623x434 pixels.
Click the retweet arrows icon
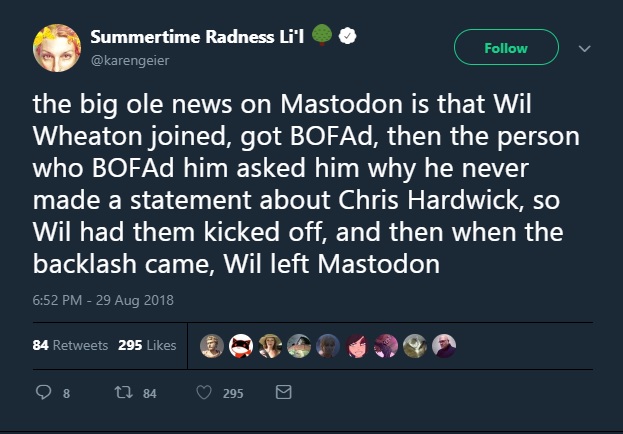124,393
